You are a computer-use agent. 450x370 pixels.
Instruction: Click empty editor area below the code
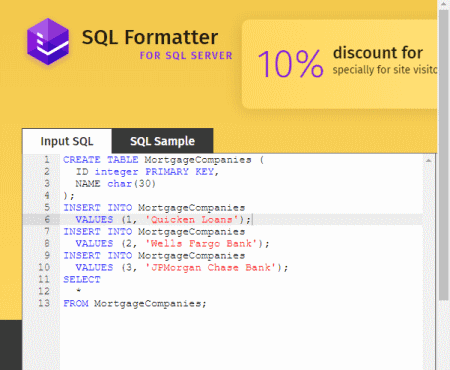[x=240, y=340]
